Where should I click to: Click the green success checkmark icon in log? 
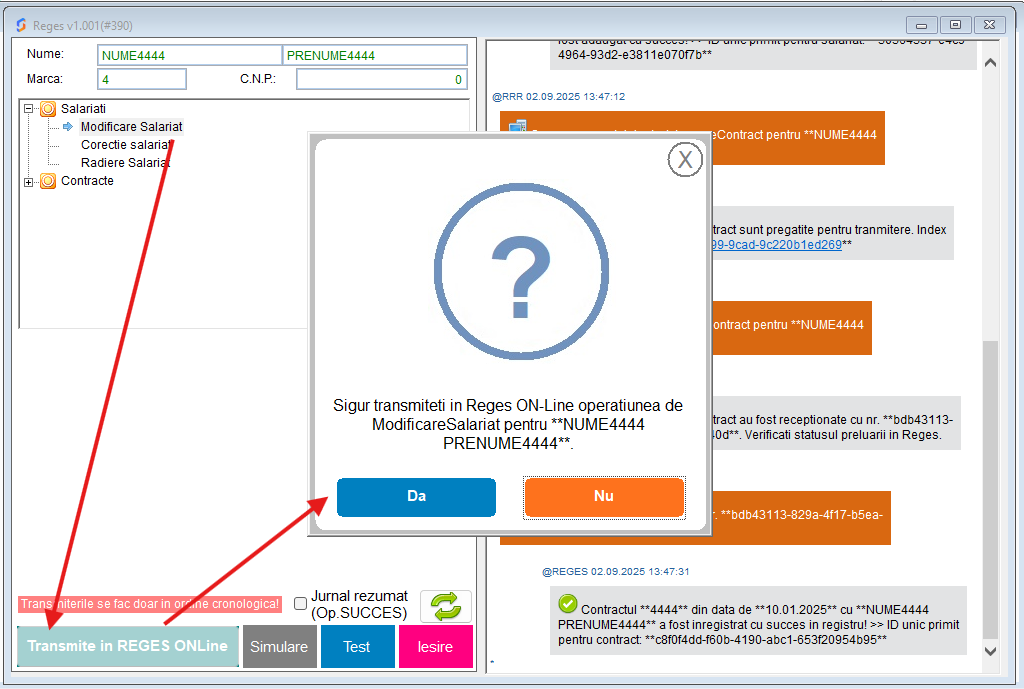(x=568, y=603)
